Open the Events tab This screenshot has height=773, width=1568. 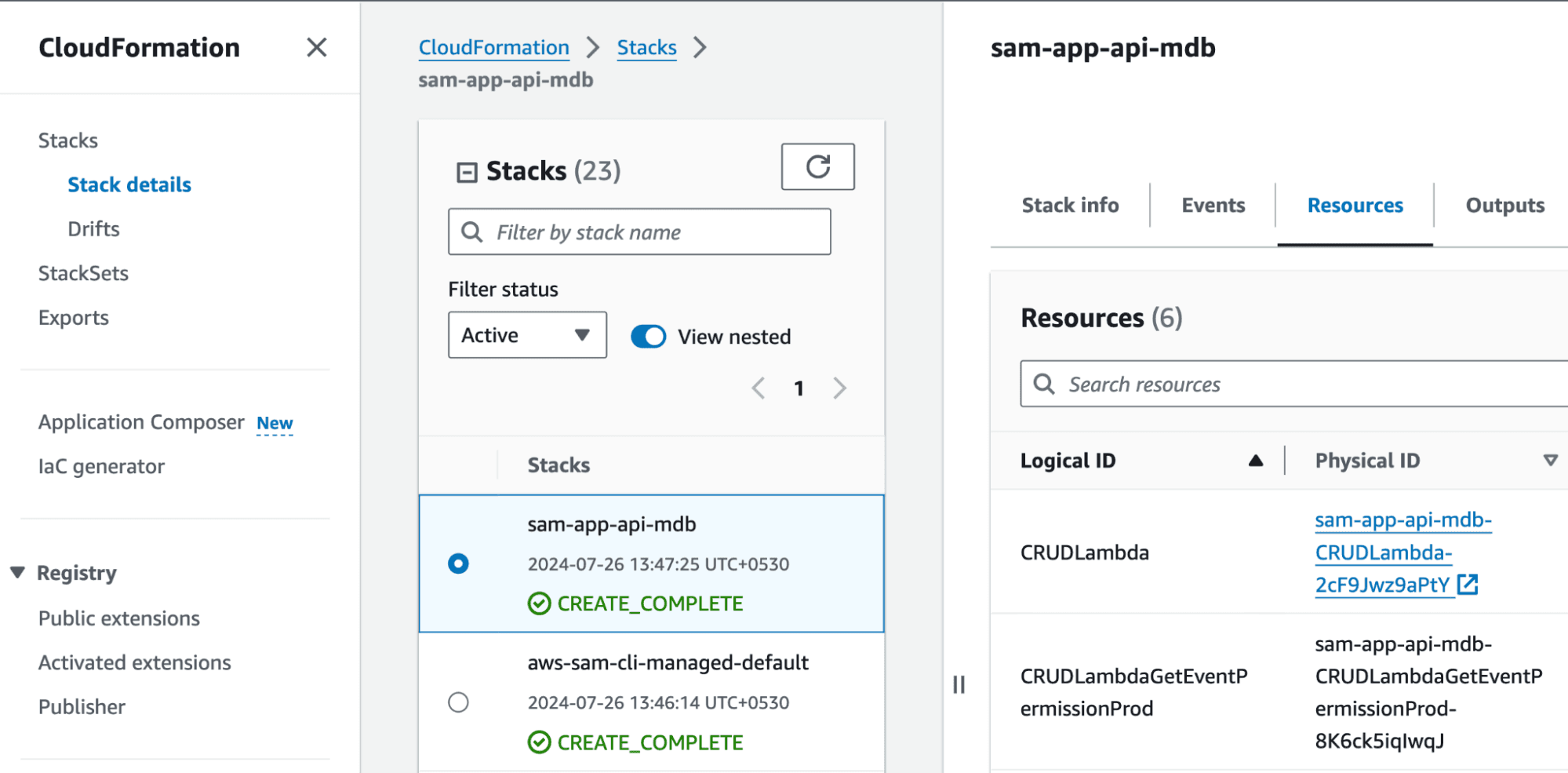tap(1212, 205)
